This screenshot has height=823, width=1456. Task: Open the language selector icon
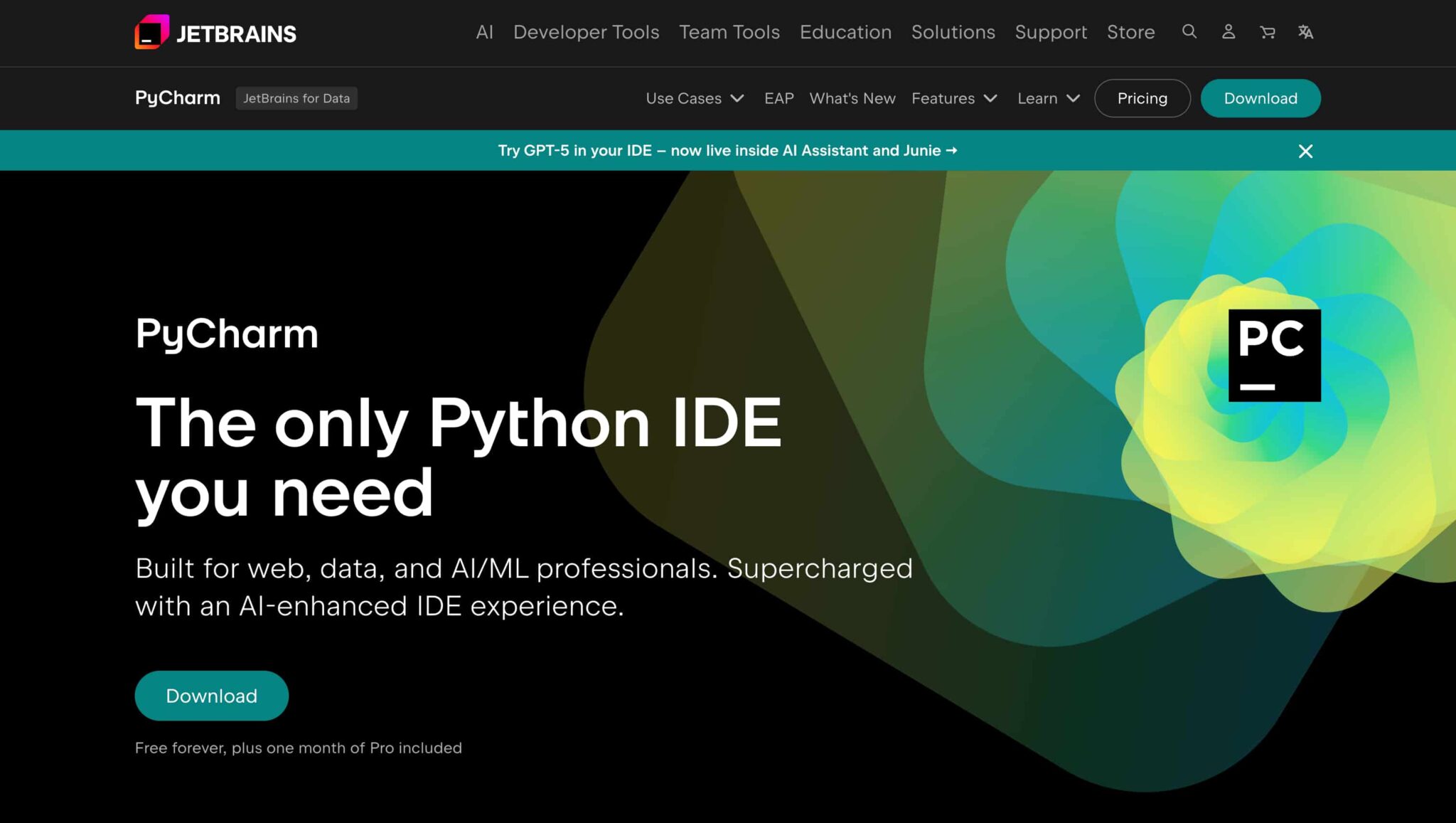[x=1305, y=32]
